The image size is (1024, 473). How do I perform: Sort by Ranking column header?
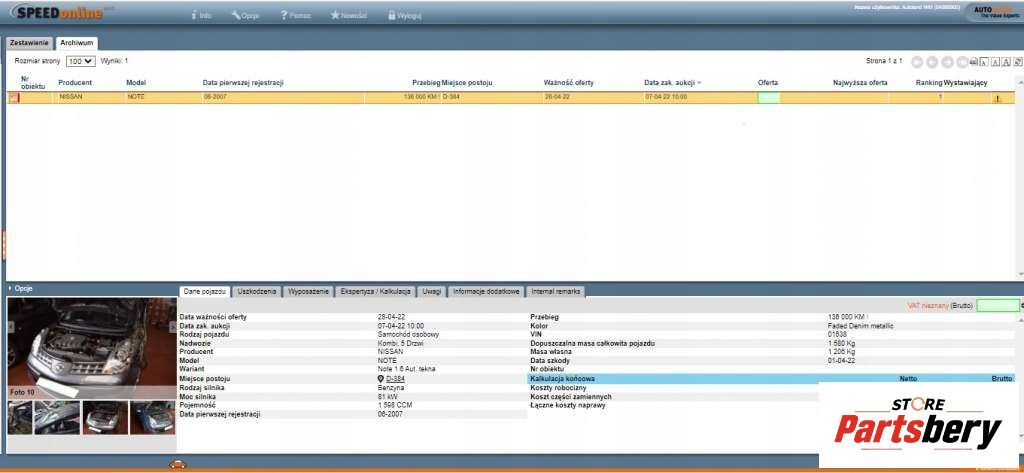929,83
